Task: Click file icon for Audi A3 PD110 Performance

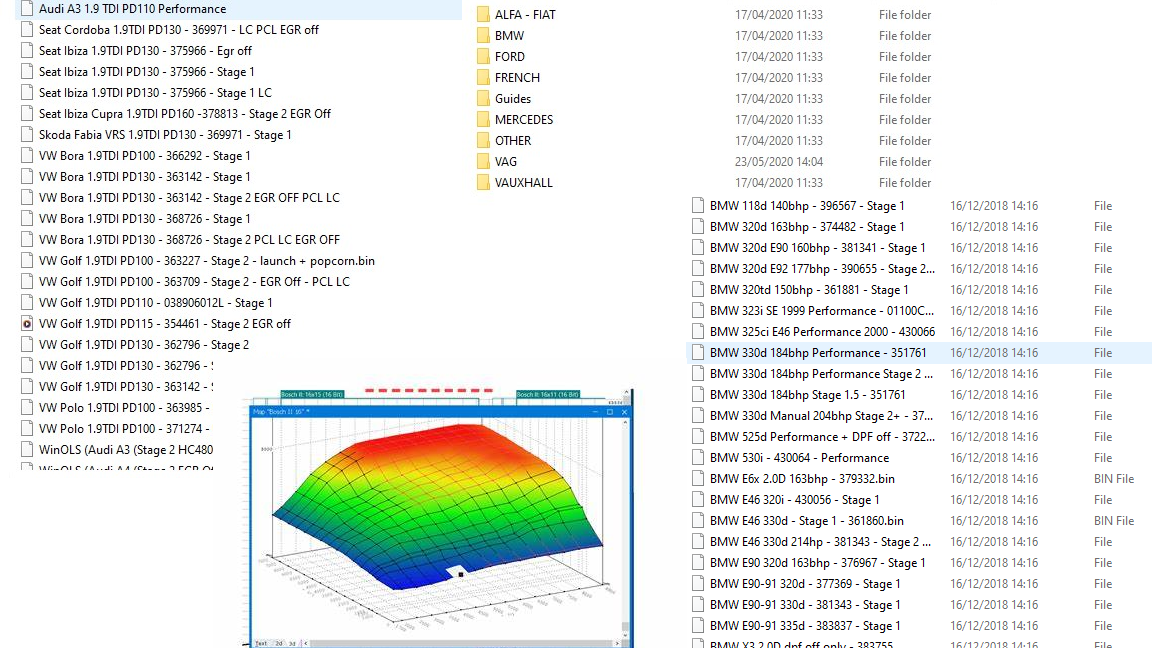Action: pyautogui.click(x=27, y=9)
